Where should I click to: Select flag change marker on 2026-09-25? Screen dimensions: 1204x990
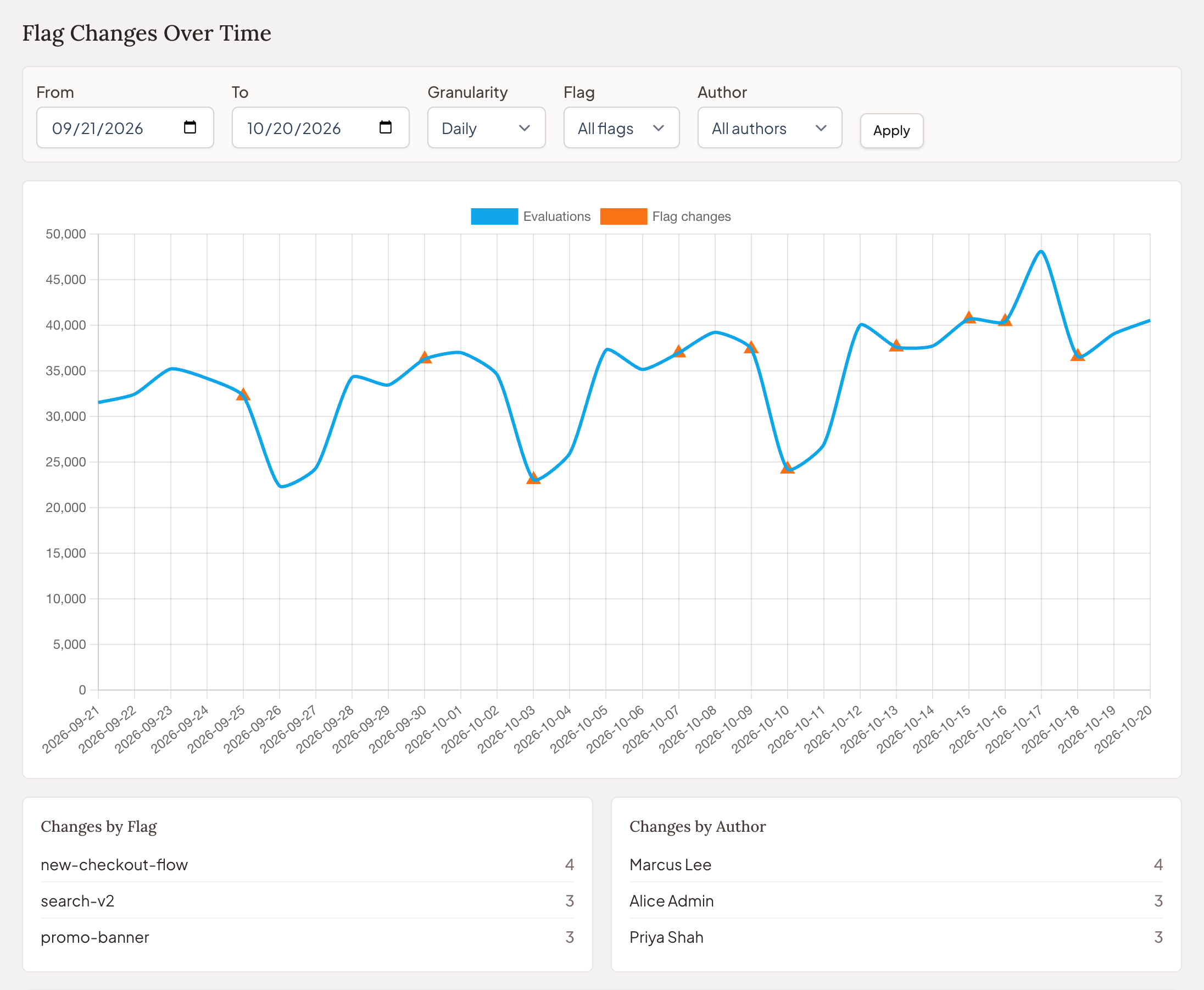click(243, 394)
